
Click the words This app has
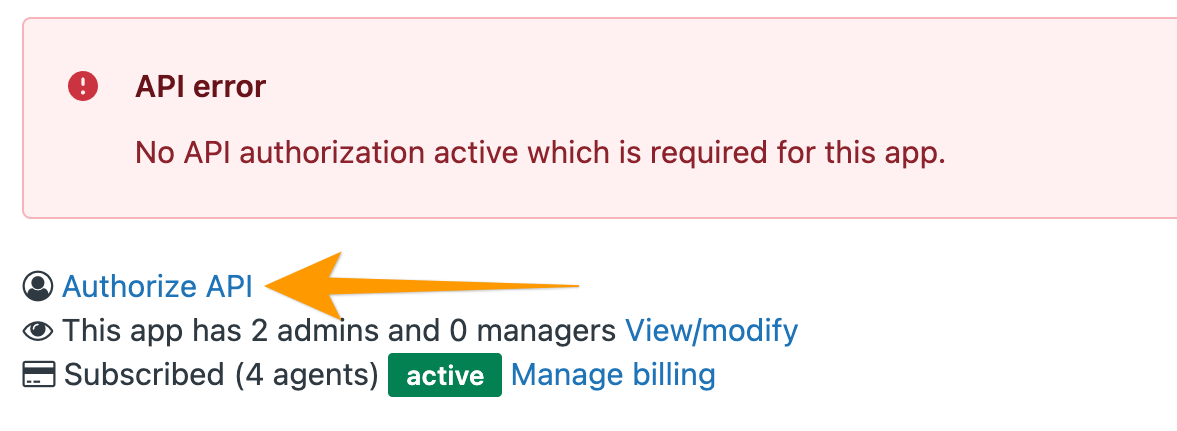point(152,330)
